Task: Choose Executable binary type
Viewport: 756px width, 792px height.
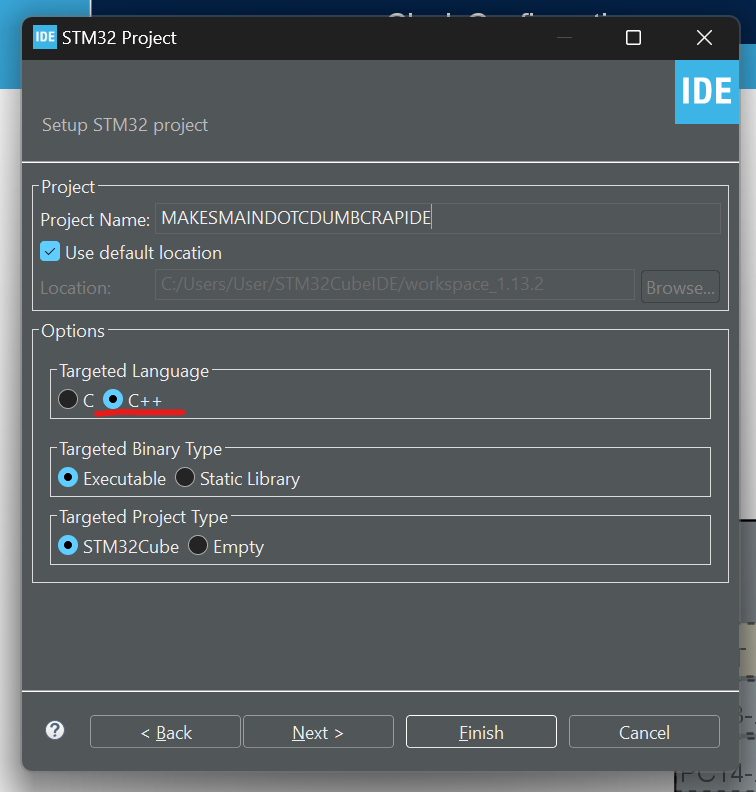Action: point(68,477)
